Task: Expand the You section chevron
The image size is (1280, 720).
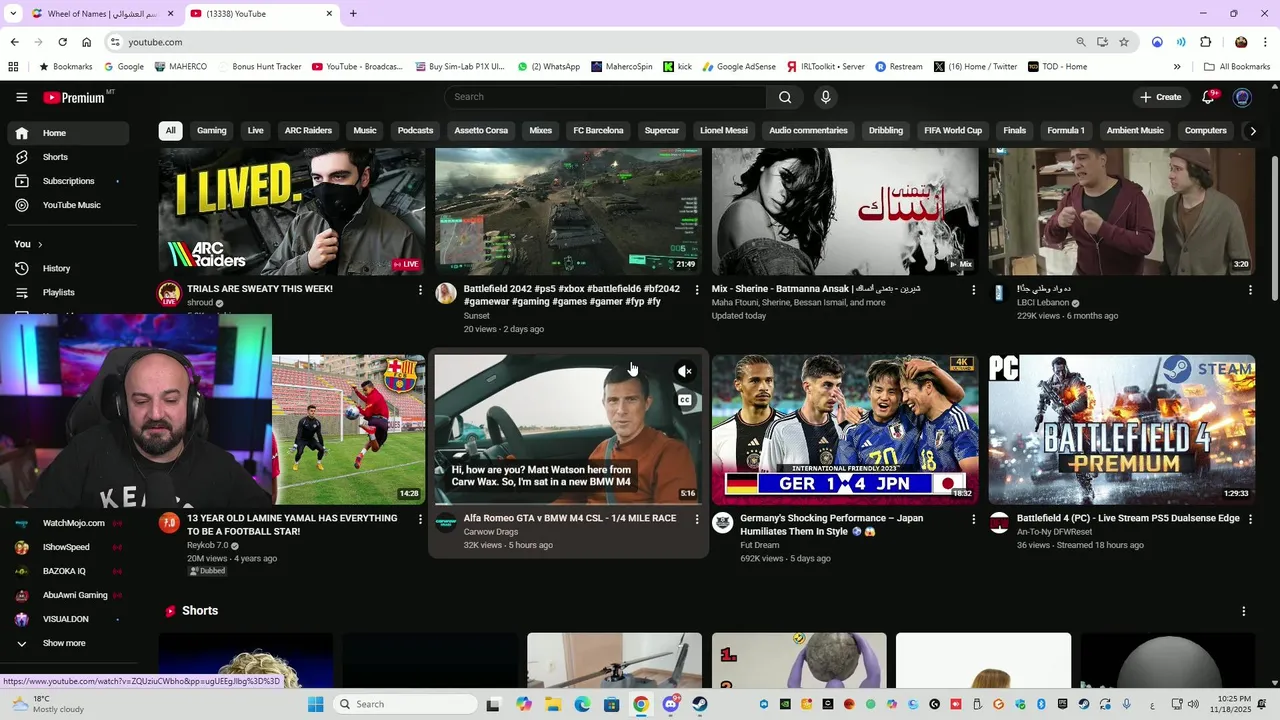Action: pyautogui.click(x=40, y=244)
